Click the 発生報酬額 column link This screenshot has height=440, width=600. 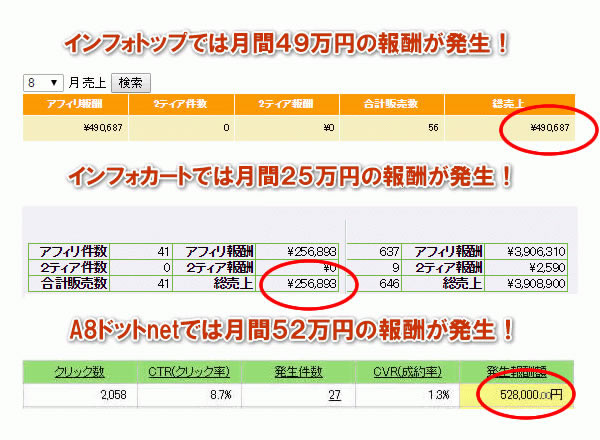pyautogui.click(x=517, y=372)
